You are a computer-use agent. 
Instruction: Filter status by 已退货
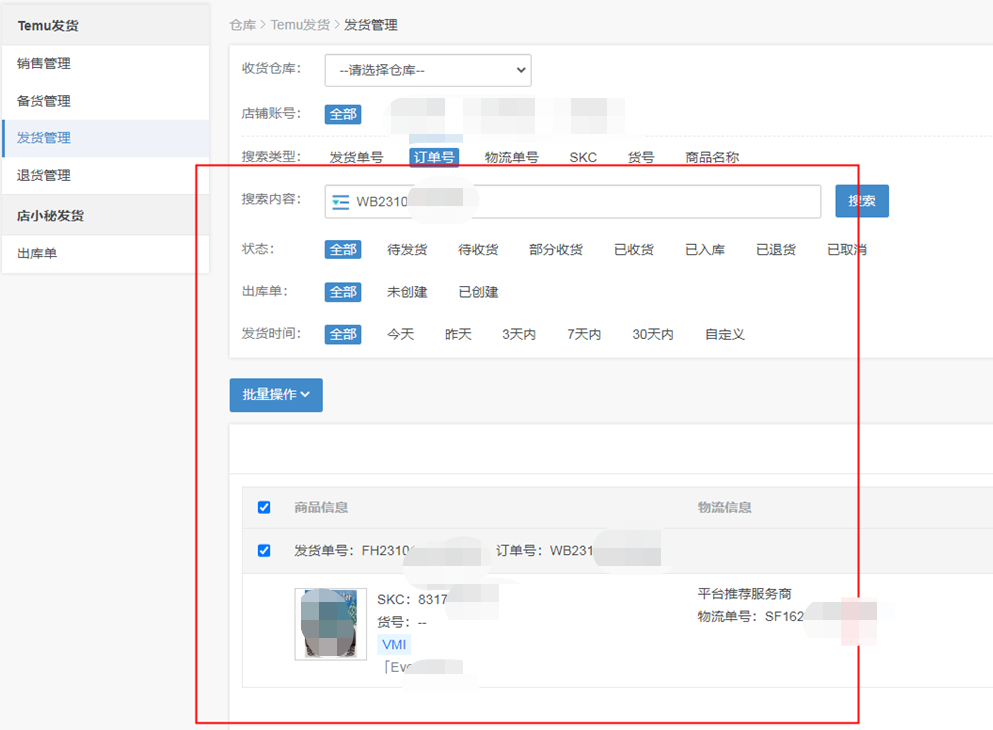776,250
